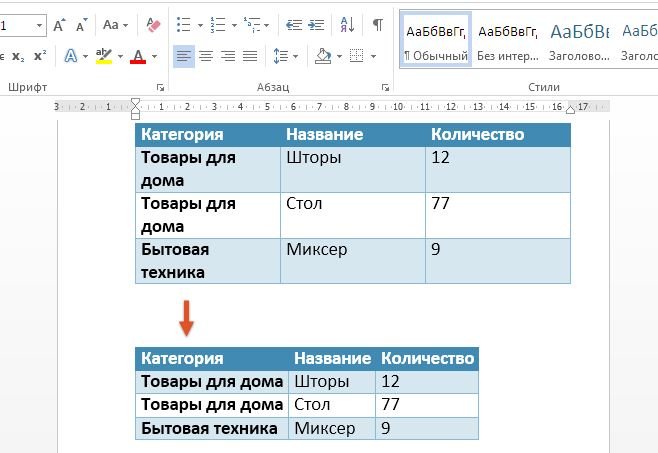The height and width of the screenshot is (453, 658).
Task: Toggle justify text alignment
Action: (x=249, y=56)
